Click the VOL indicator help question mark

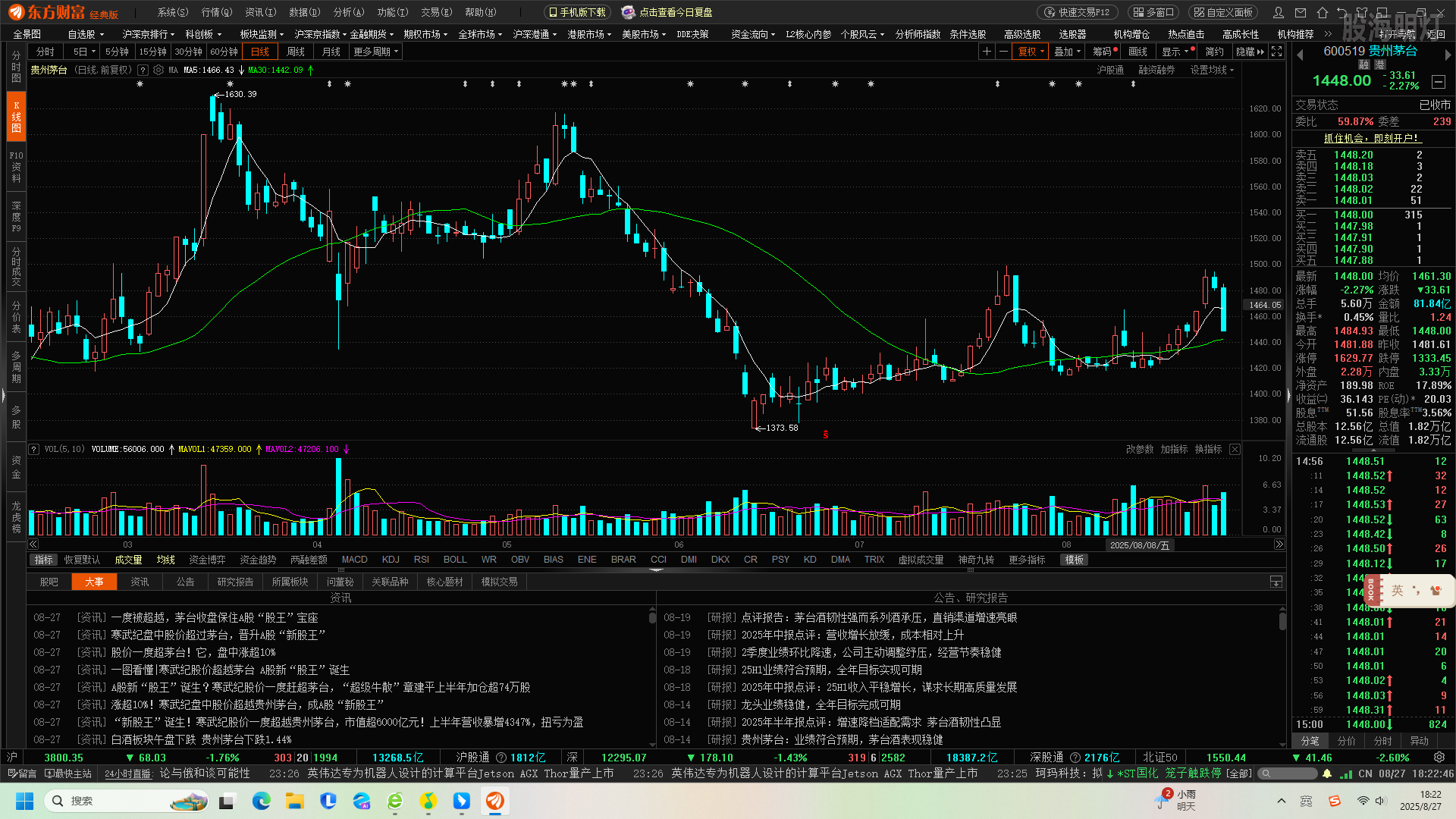pyautogui.click(x=34, y=449)
